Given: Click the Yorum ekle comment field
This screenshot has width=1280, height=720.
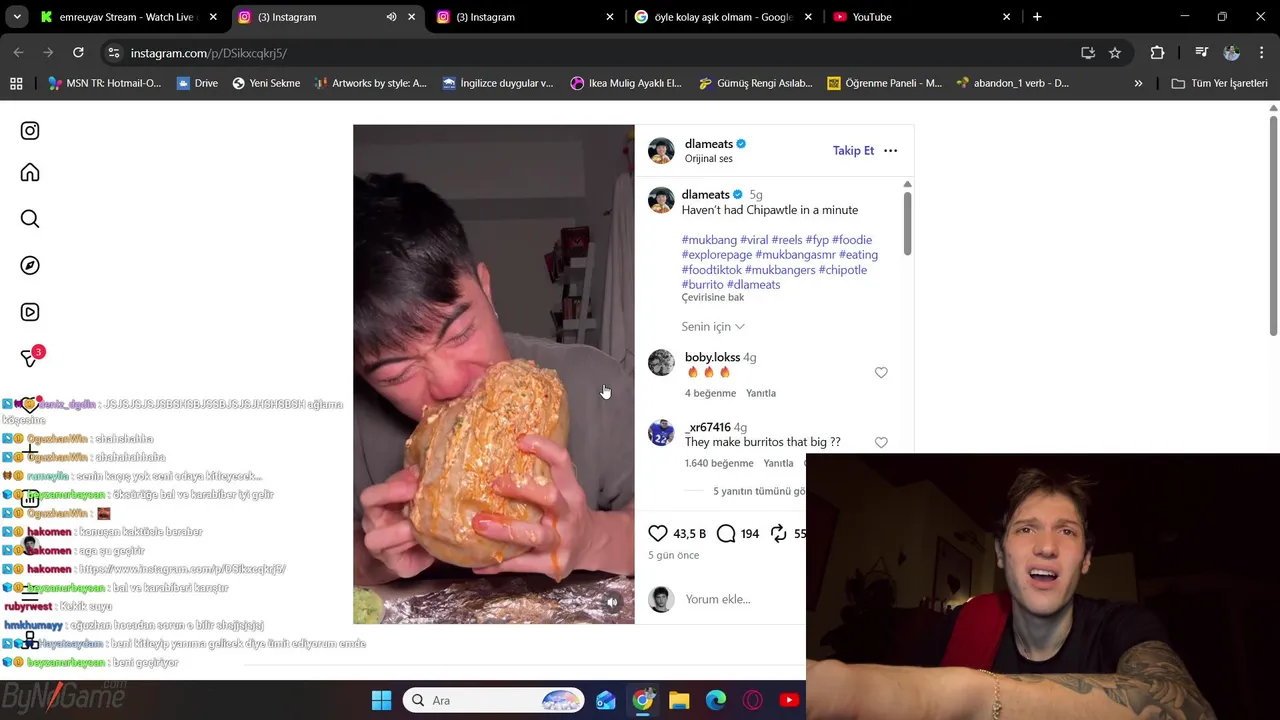Looking at the screenshot, I should (x=740, y=599).
